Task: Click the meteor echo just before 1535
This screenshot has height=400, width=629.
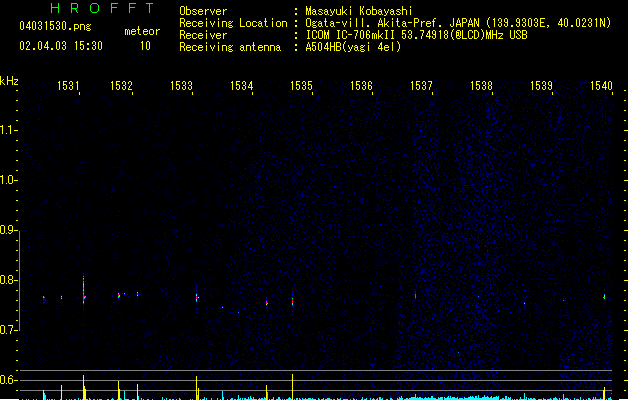Action: coord(292,301)
